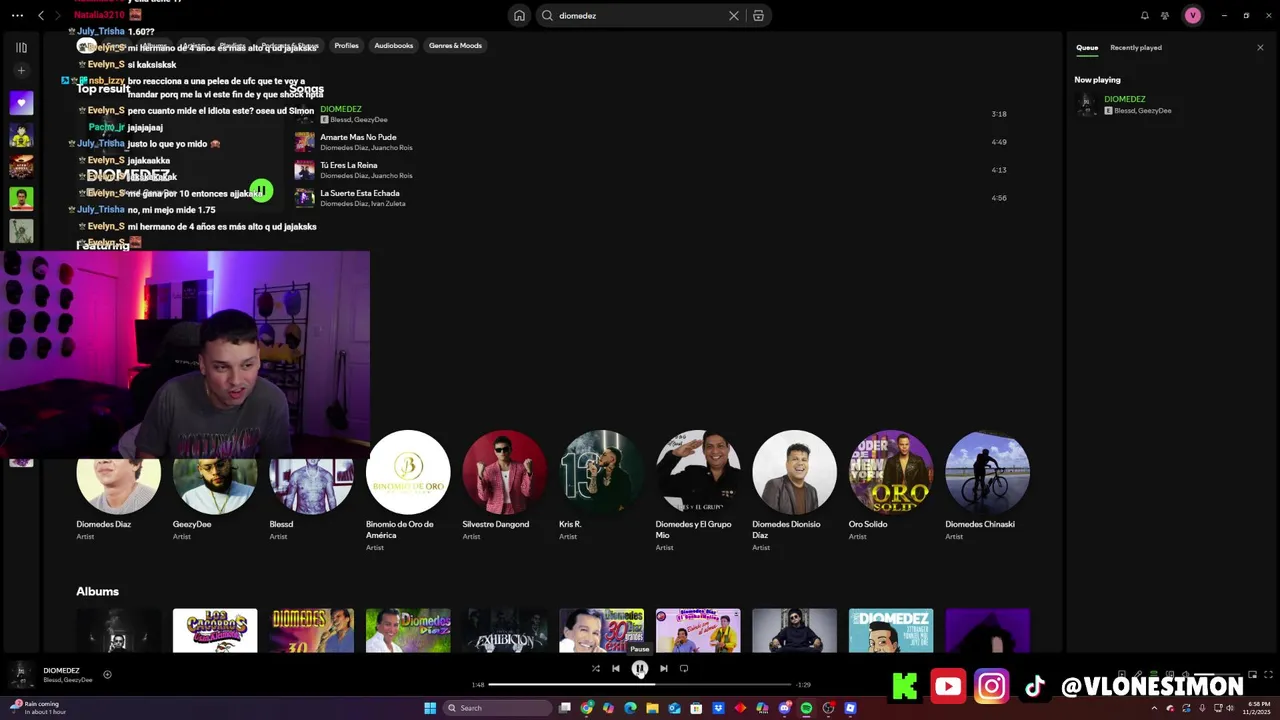1280x720 pixels.
Task: Open the Exhibition album cover
Action: click(x=504, y=631)
